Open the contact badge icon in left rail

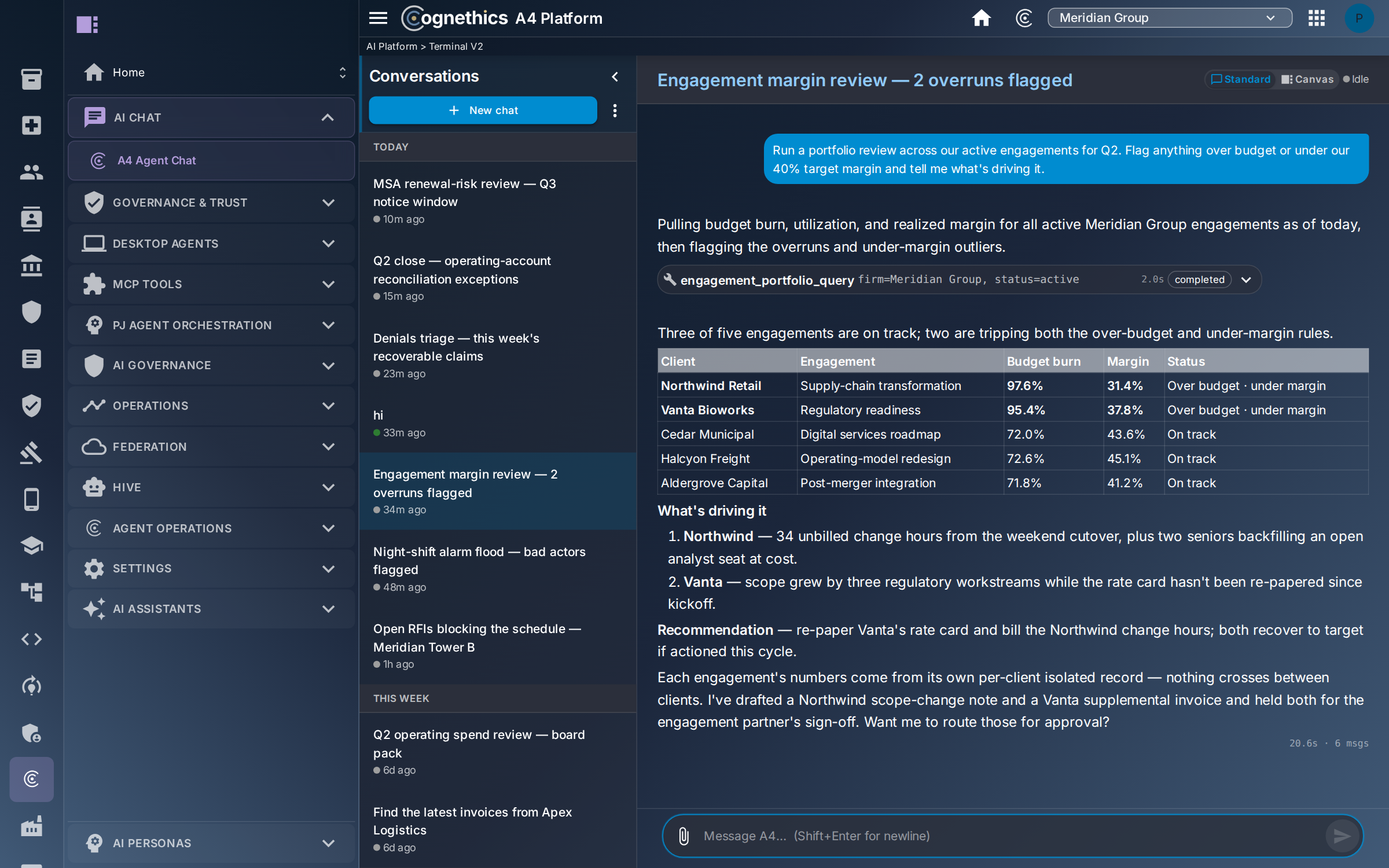tap(31, 219)
